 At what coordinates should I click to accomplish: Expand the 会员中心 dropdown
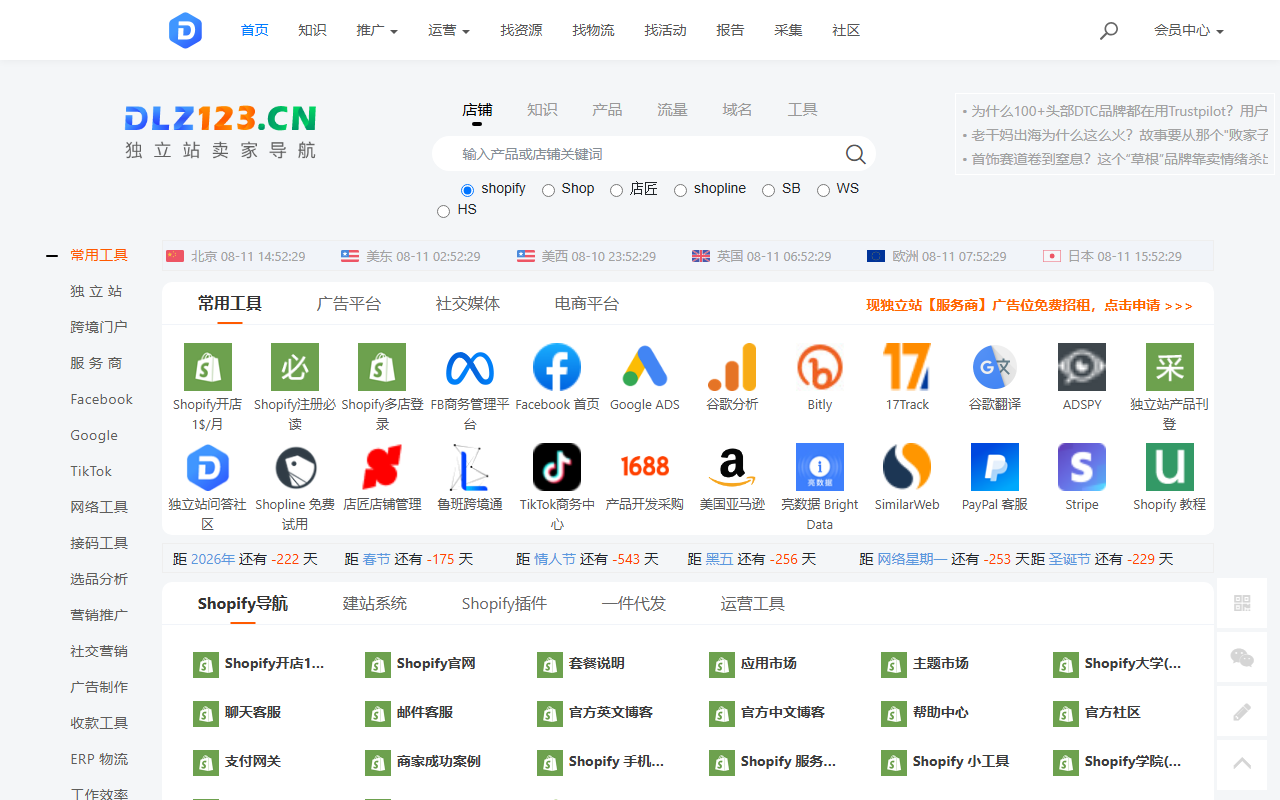(1189, 31)
